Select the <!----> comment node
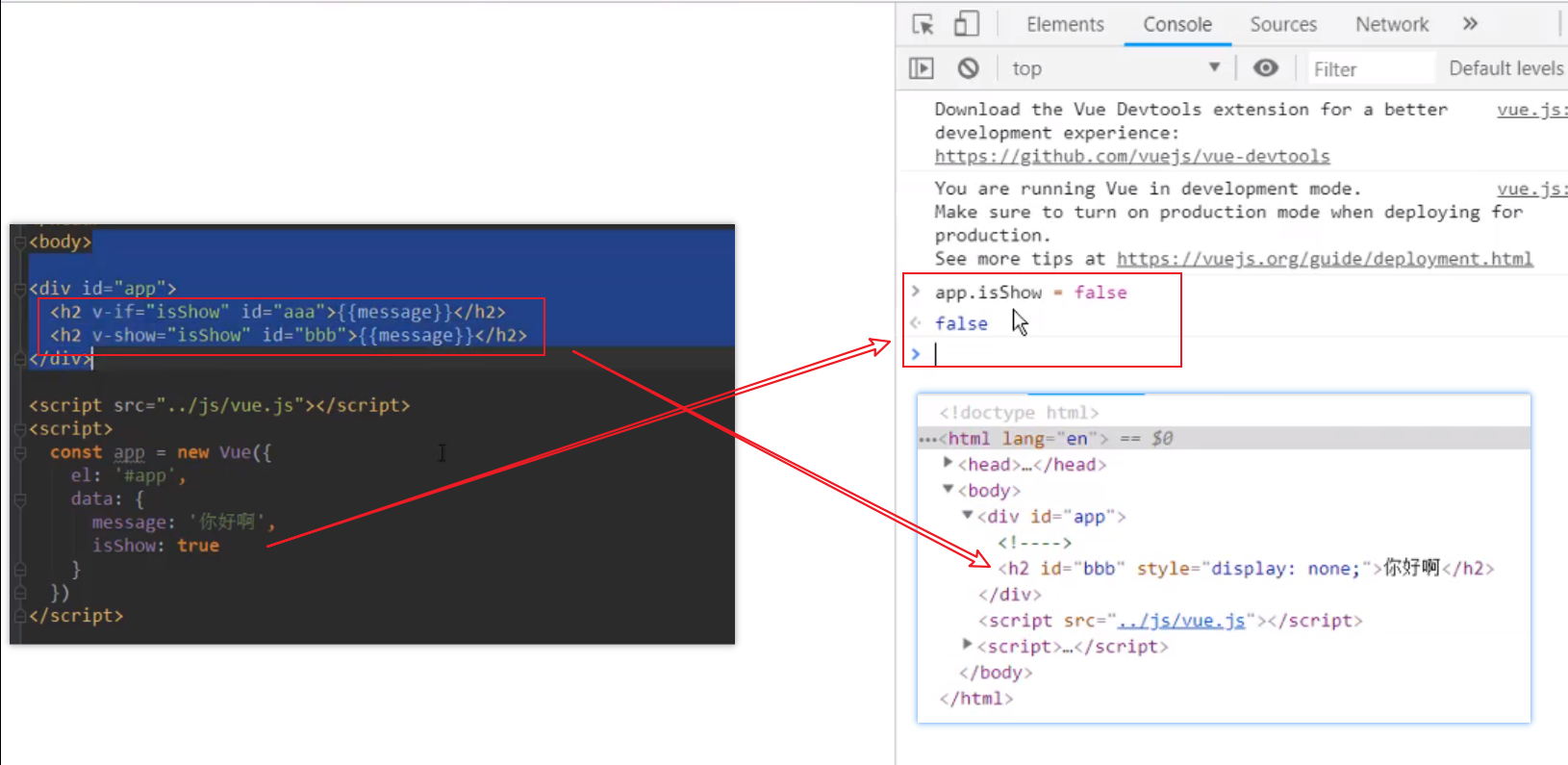 (x=1034, y=543)
